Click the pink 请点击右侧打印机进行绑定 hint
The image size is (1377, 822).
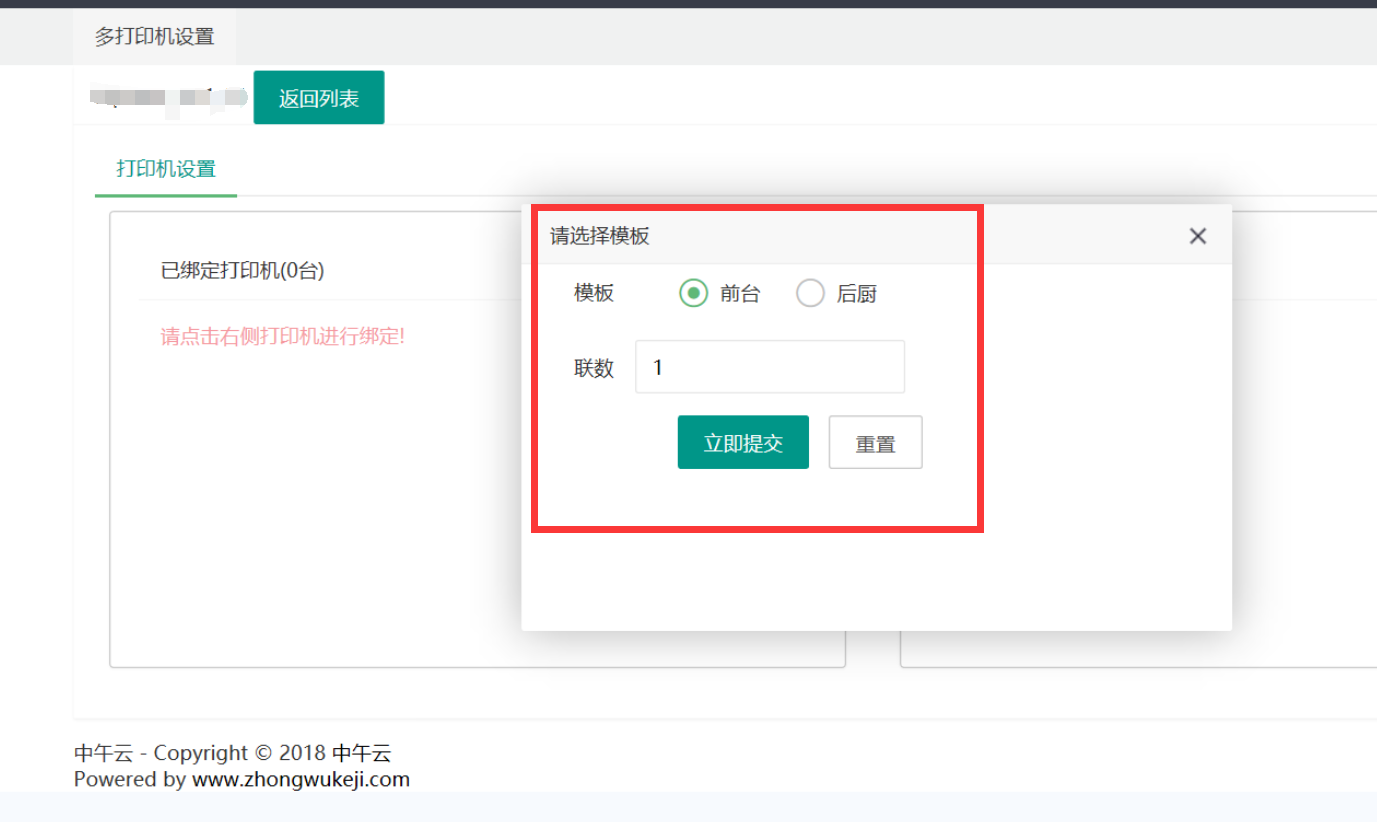(x=282, y=336)
